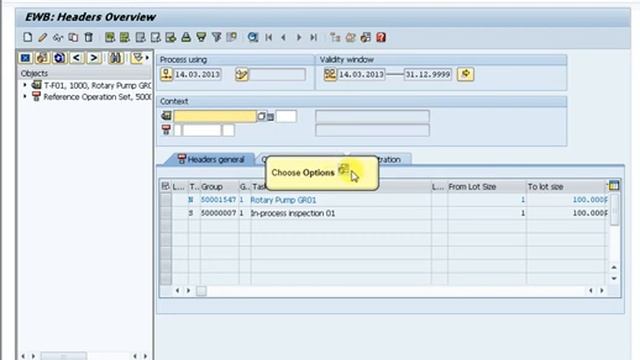
Task: Click the input help button beside yellow field
Action: (x=262, y=116)
